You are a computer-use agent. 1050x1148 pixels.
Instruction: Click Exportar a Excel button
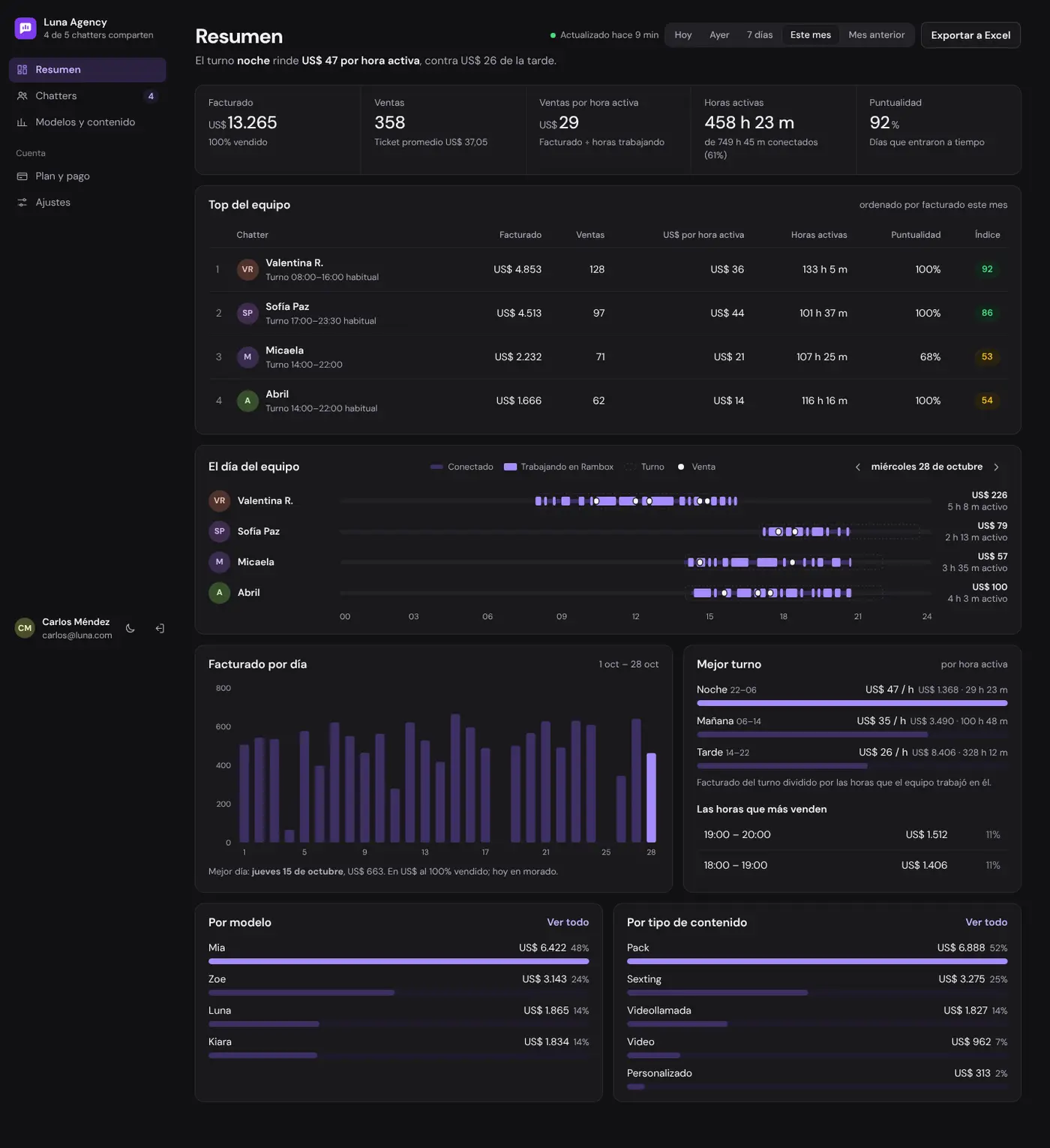970,35
